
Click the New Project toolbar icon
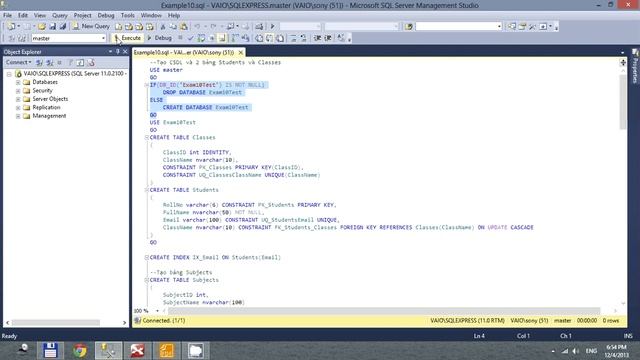[11, 27]
